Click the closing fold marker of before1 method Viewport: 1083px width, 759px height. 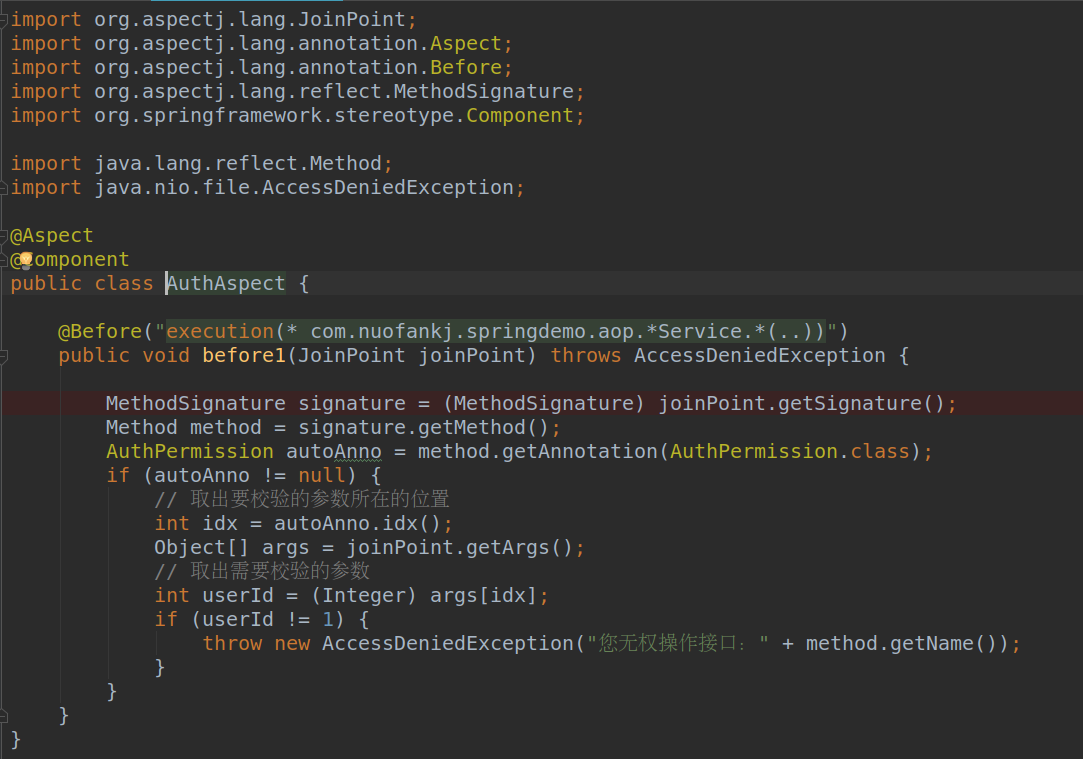(5, 715)
